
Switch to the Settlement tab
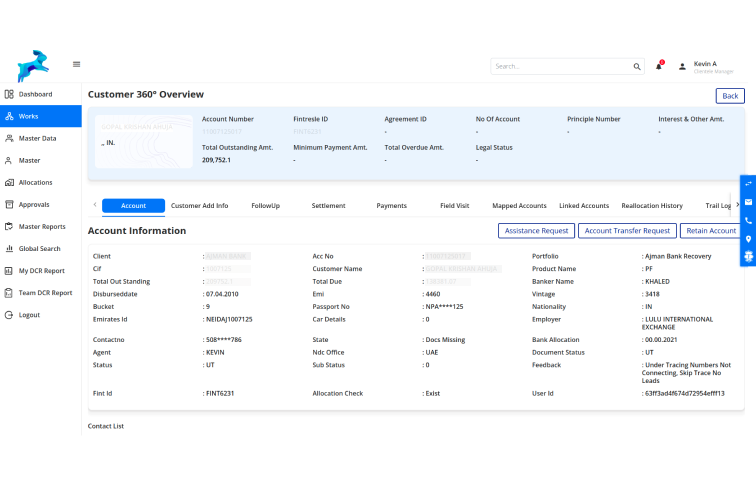(x=328, y=206)
